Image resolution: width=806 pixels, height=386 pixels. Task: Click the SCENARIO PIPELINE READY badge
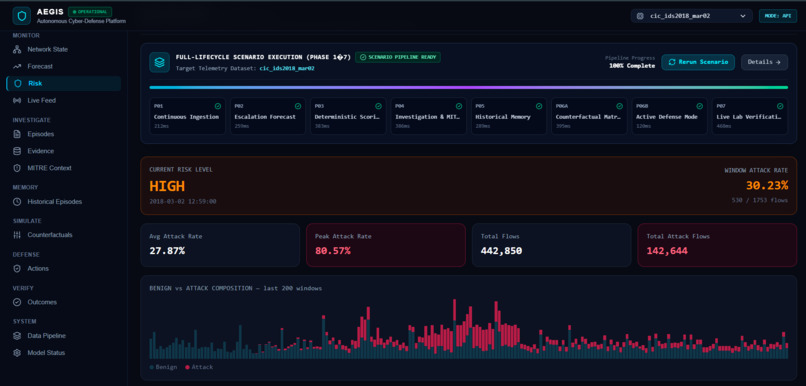coord(398,57)
